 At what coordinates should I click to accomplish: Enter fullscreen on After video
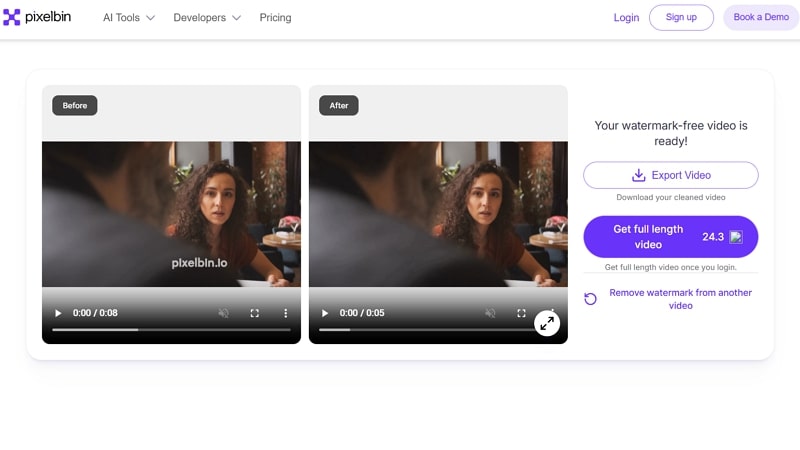coord(521,313)
